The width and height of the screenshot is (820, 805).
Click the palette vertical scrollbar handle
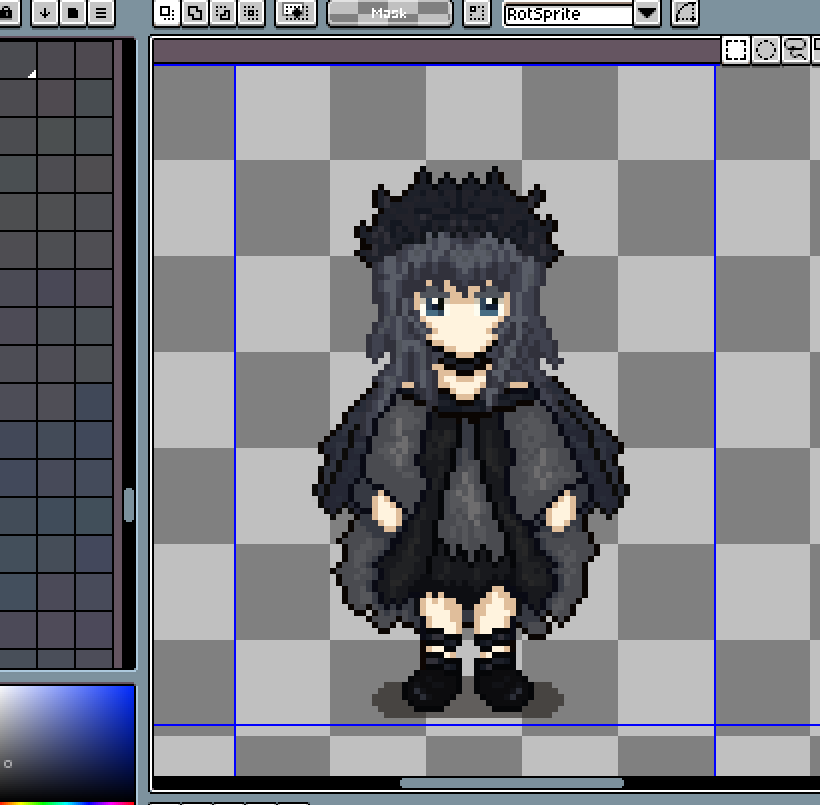129,505
